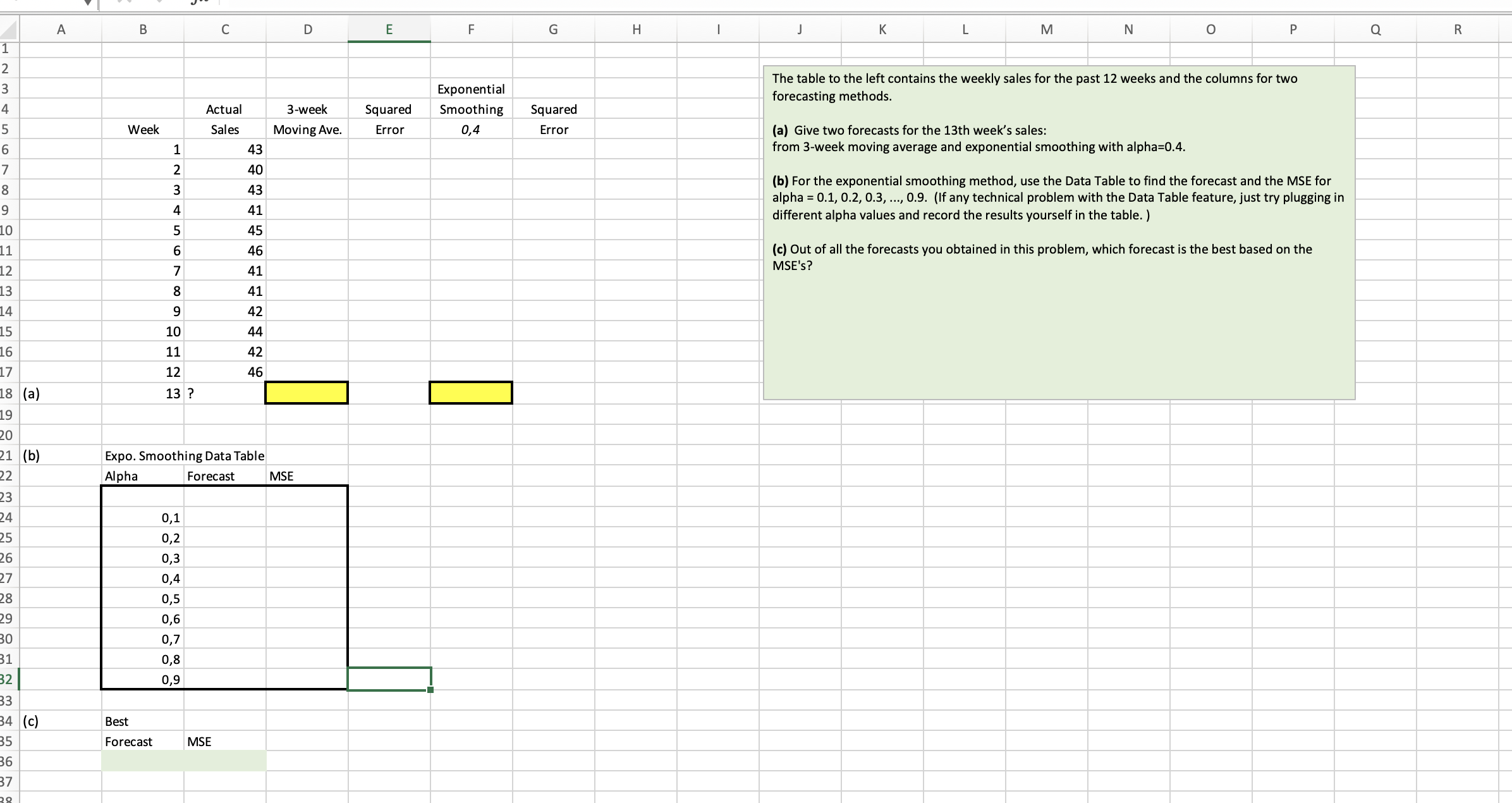
Task: Click the yellow Exponential Smoothing forecast cell
Action: point(470,393)
